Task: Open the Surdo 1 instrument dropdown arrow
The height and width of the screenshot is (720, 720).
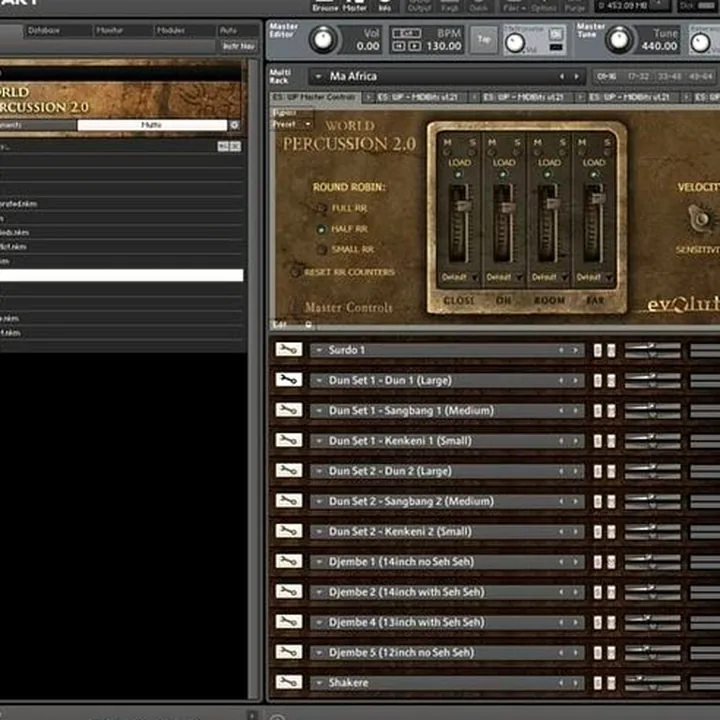Action: [319, 350]
